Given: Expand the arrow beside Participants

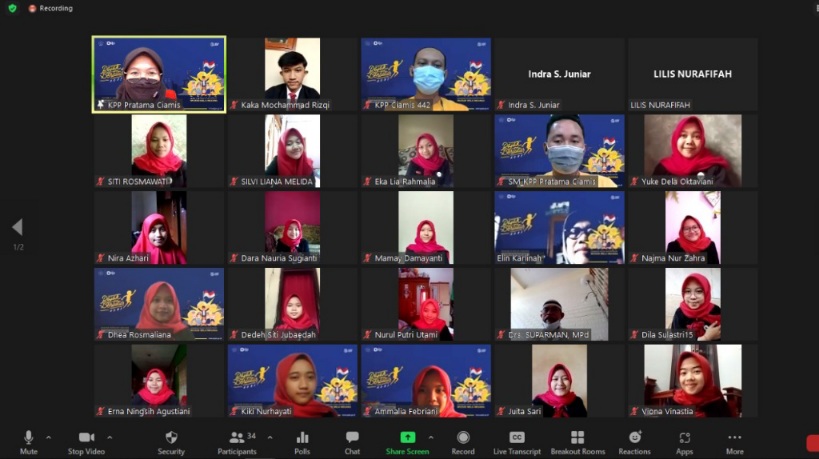Looking at the screenshot, I should [270, 437].
